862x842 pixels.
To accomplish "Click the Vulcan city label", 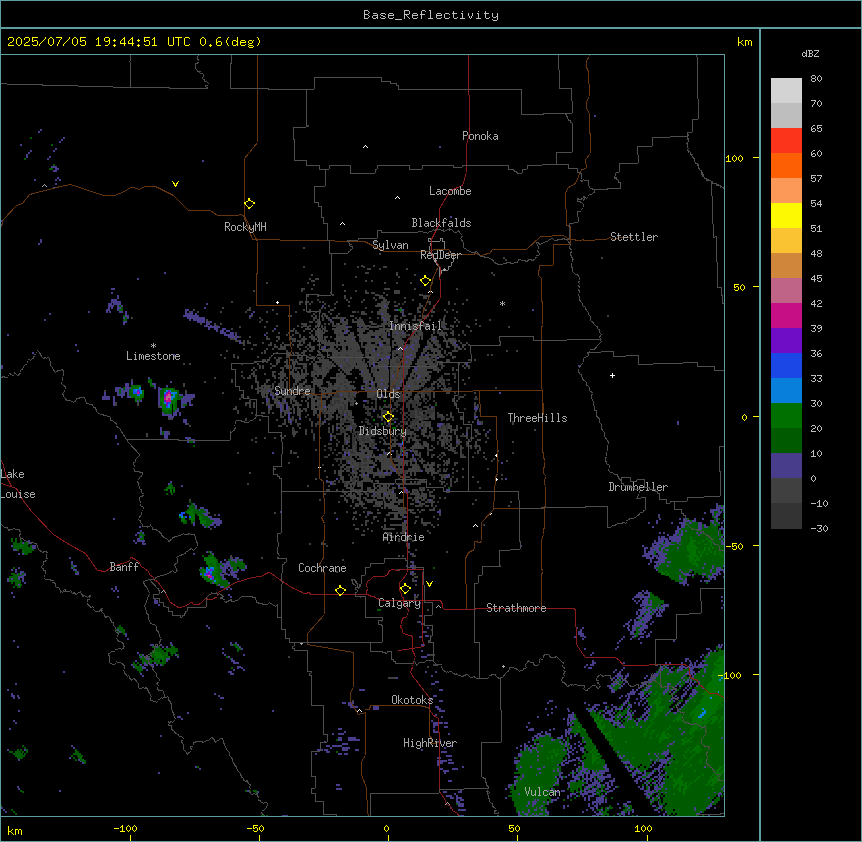I will coord(542,792).
